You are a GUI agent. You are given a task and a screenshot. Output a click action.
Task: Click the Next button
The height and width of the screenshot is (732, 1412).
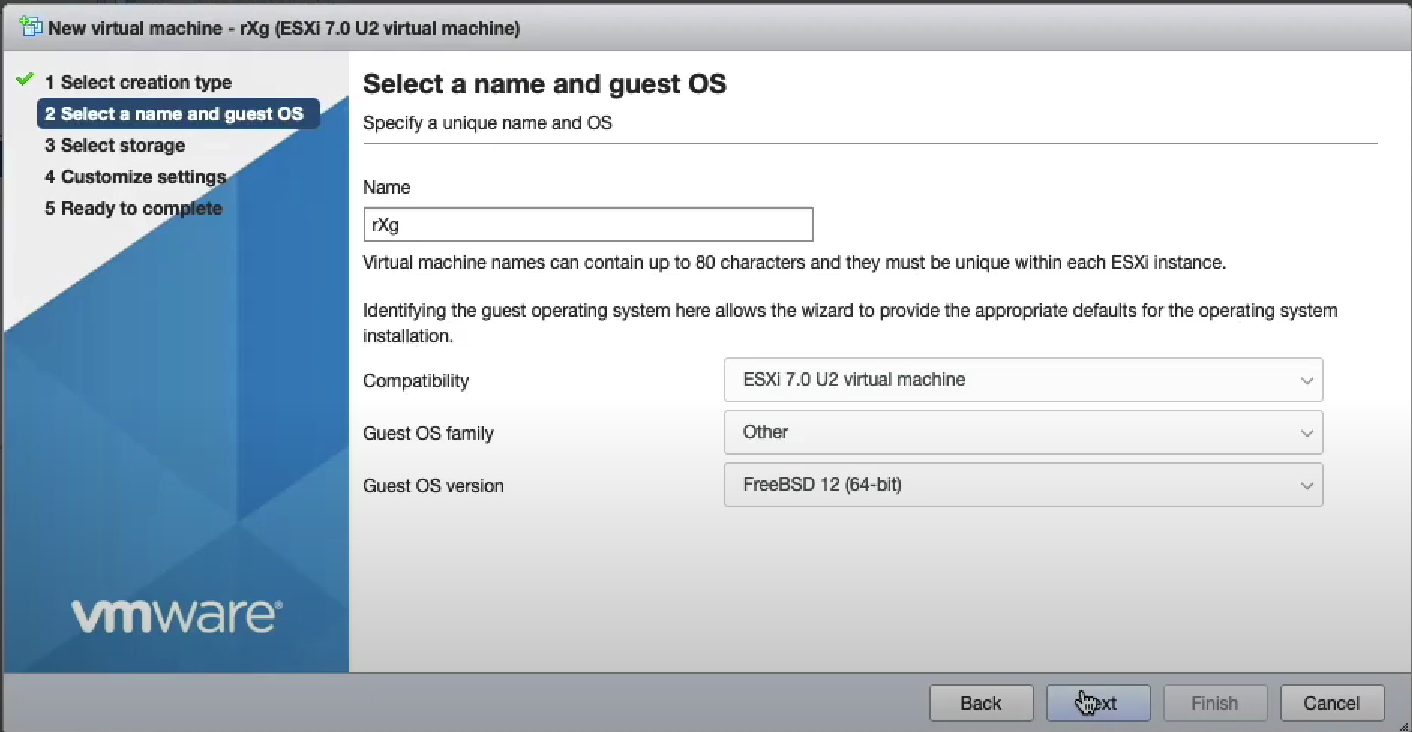(1098, 703)
